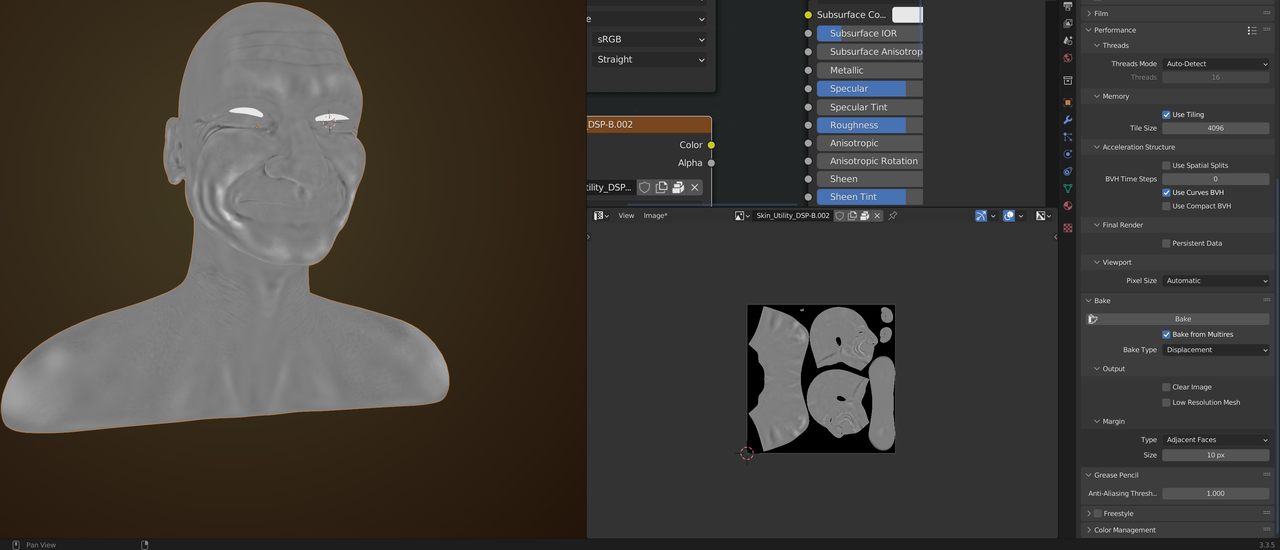1280x550 pixels.
Task: Enable the Freestyle checkbox
Action: (x=1098, y=513)
